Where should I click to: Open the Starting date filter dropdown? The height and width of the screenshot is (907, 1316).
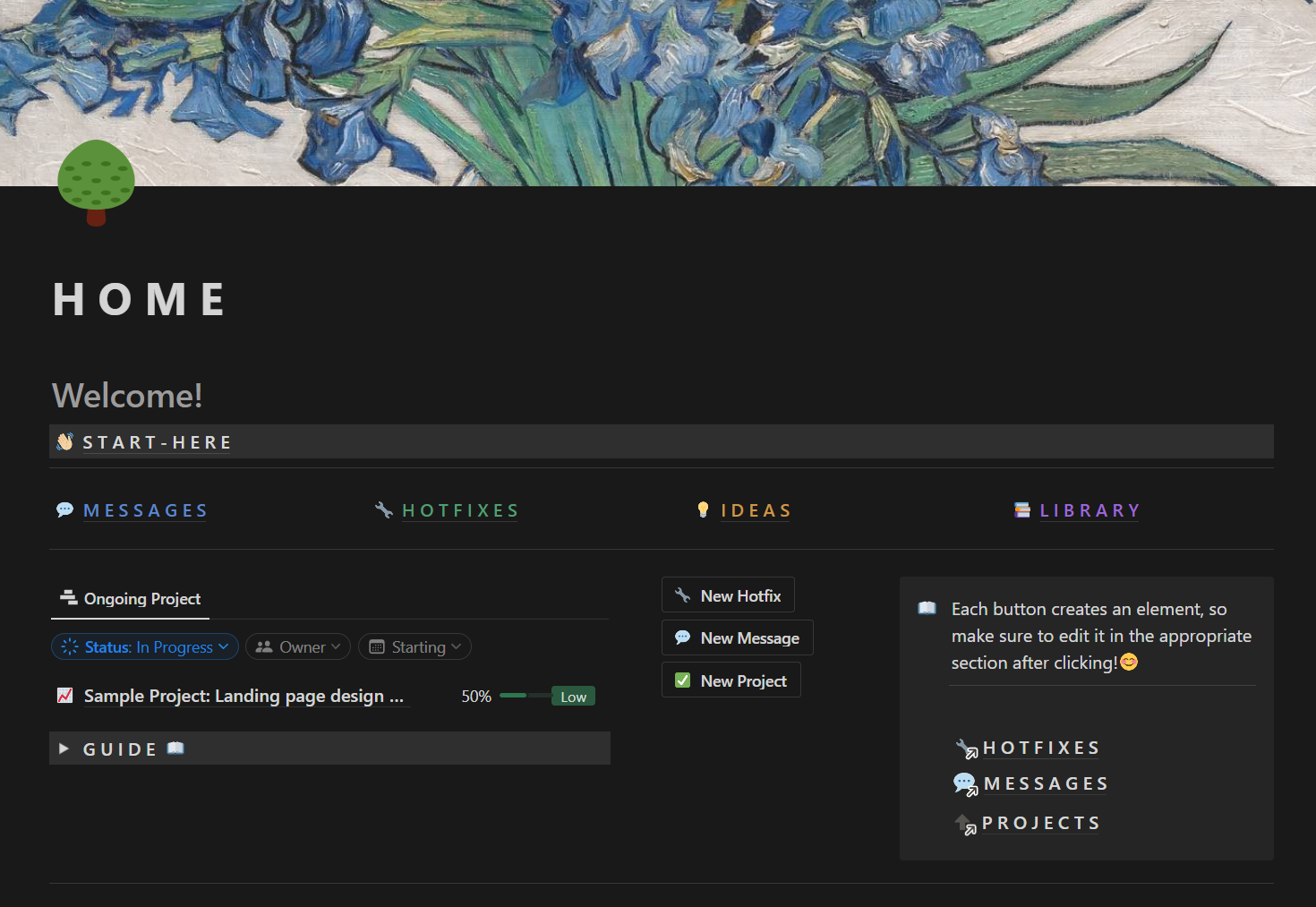414,646
